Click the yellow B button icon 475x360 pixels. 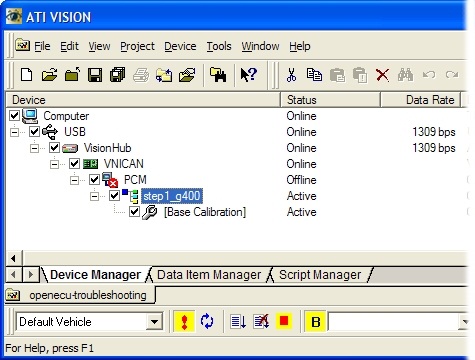(x=315, y=321)
